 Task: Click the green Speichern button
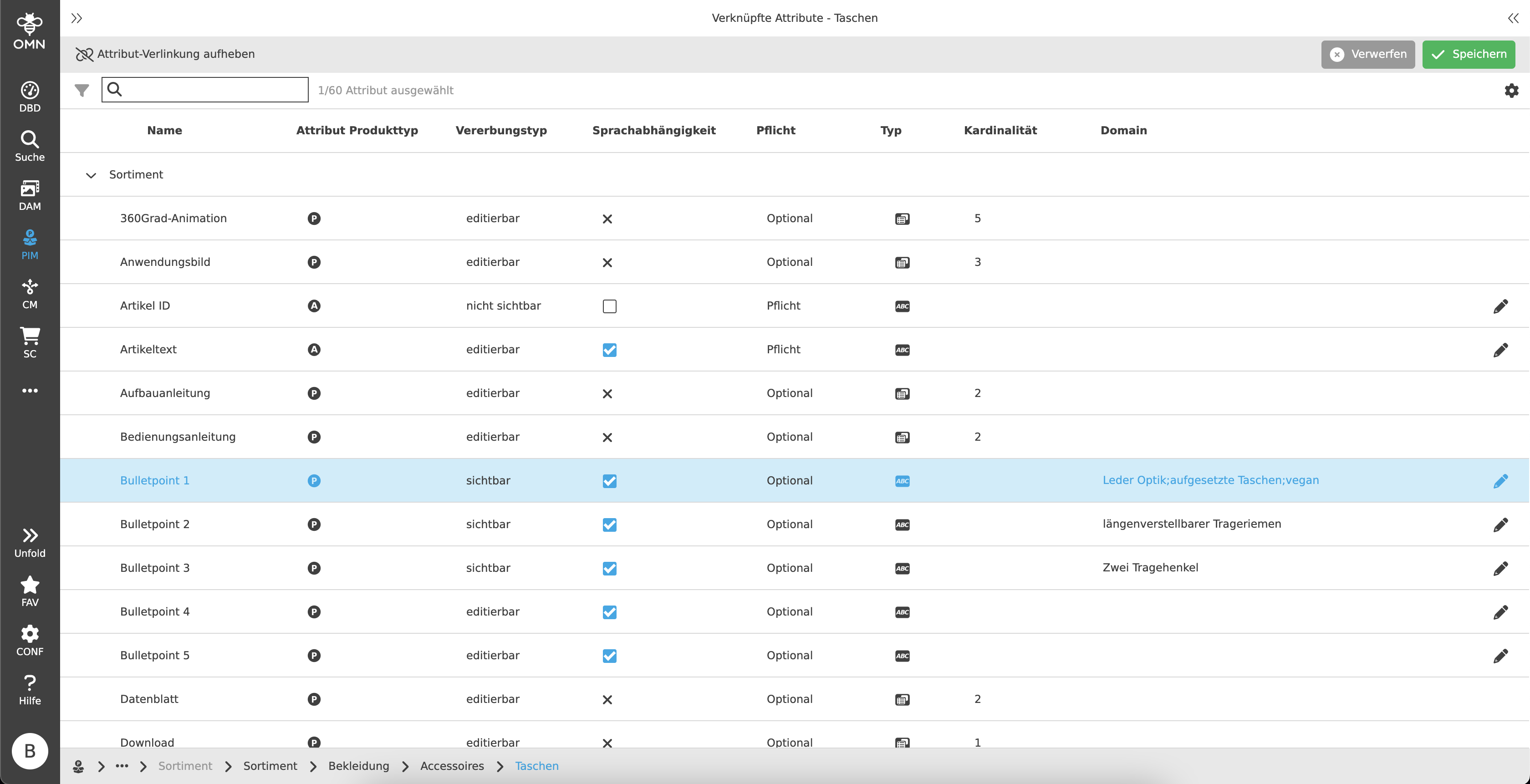coord(1468,55)
